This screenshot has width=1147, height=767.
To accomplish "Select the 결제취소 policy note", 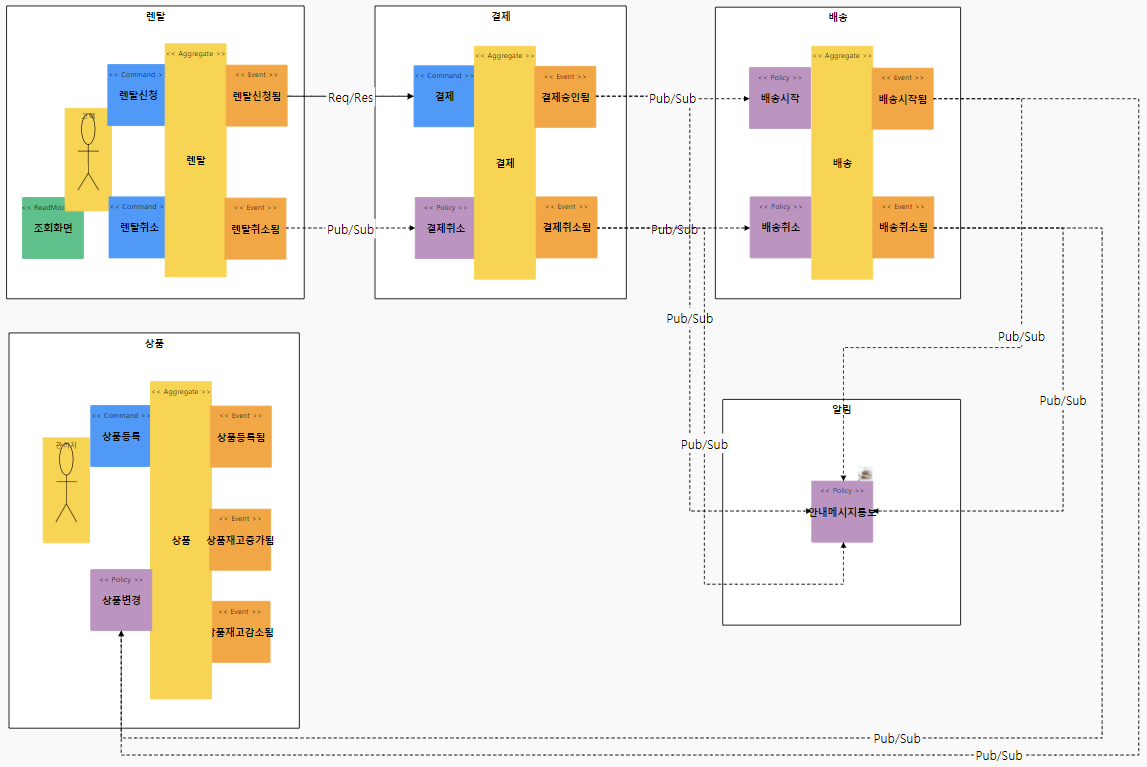I will point(445,228).
